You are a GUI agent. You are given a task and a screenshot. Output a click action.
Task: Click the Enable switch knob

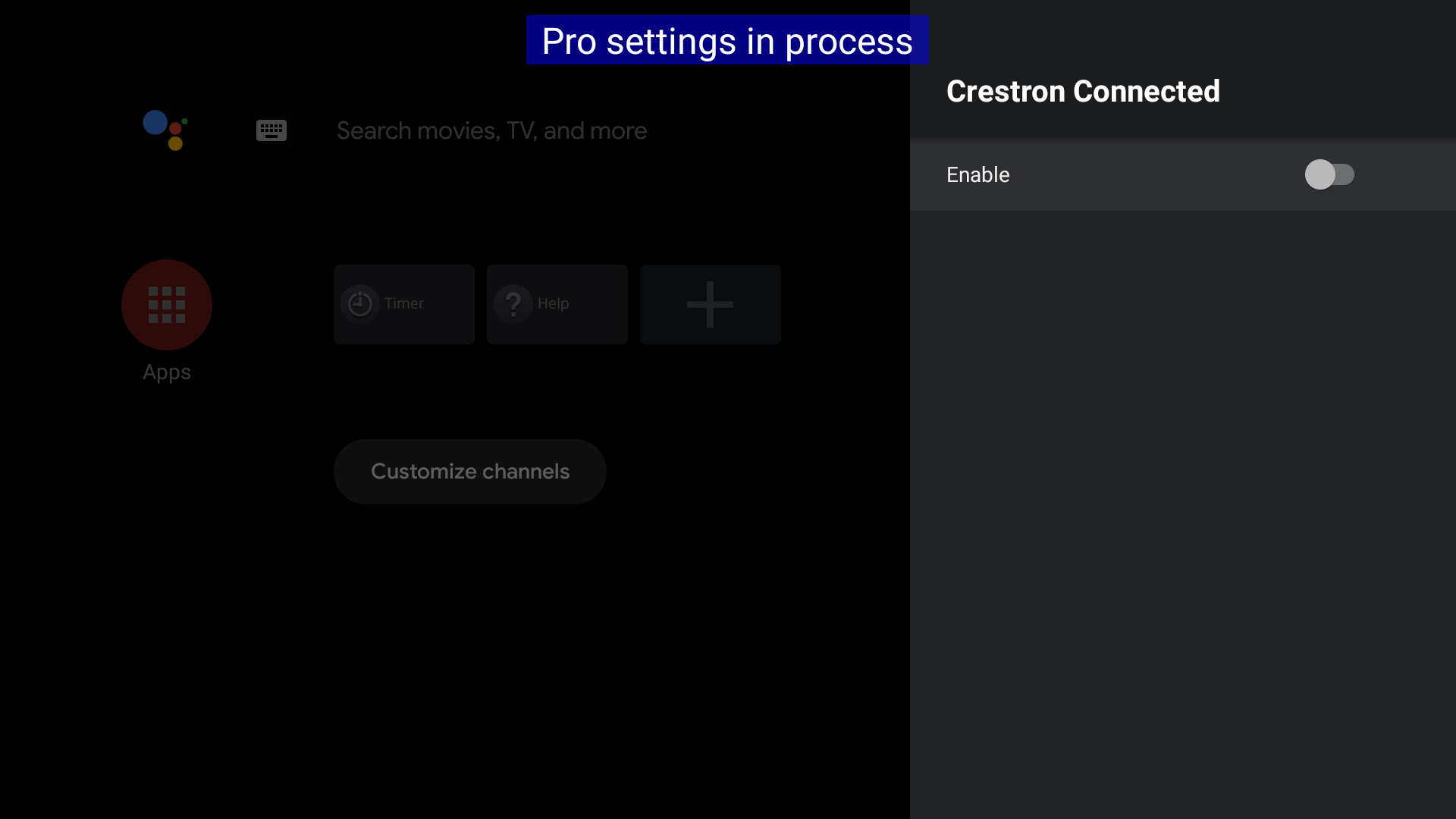point(1319,174)
